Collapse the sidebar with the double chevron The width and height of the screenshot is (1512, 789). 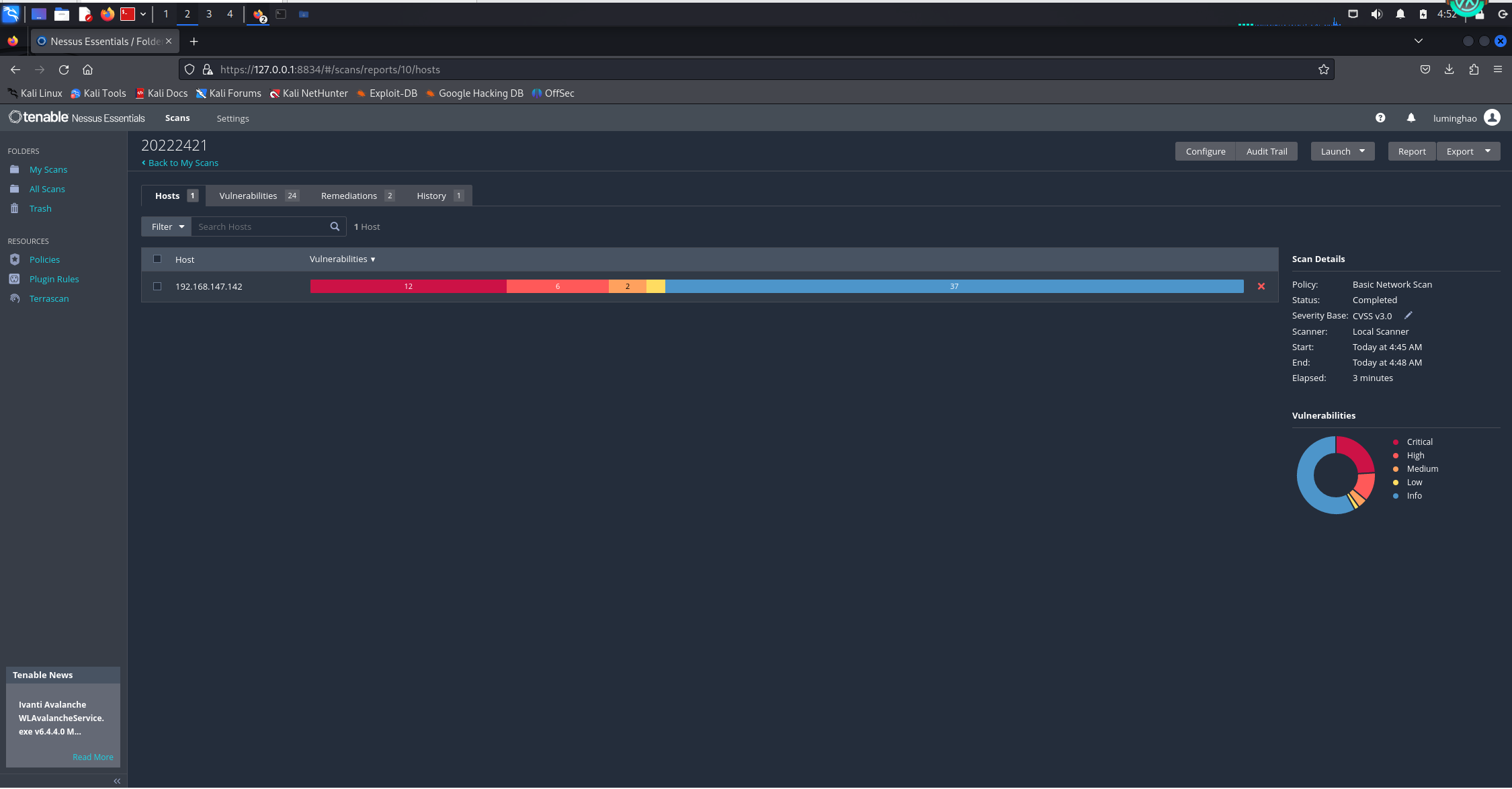point(117,781)
